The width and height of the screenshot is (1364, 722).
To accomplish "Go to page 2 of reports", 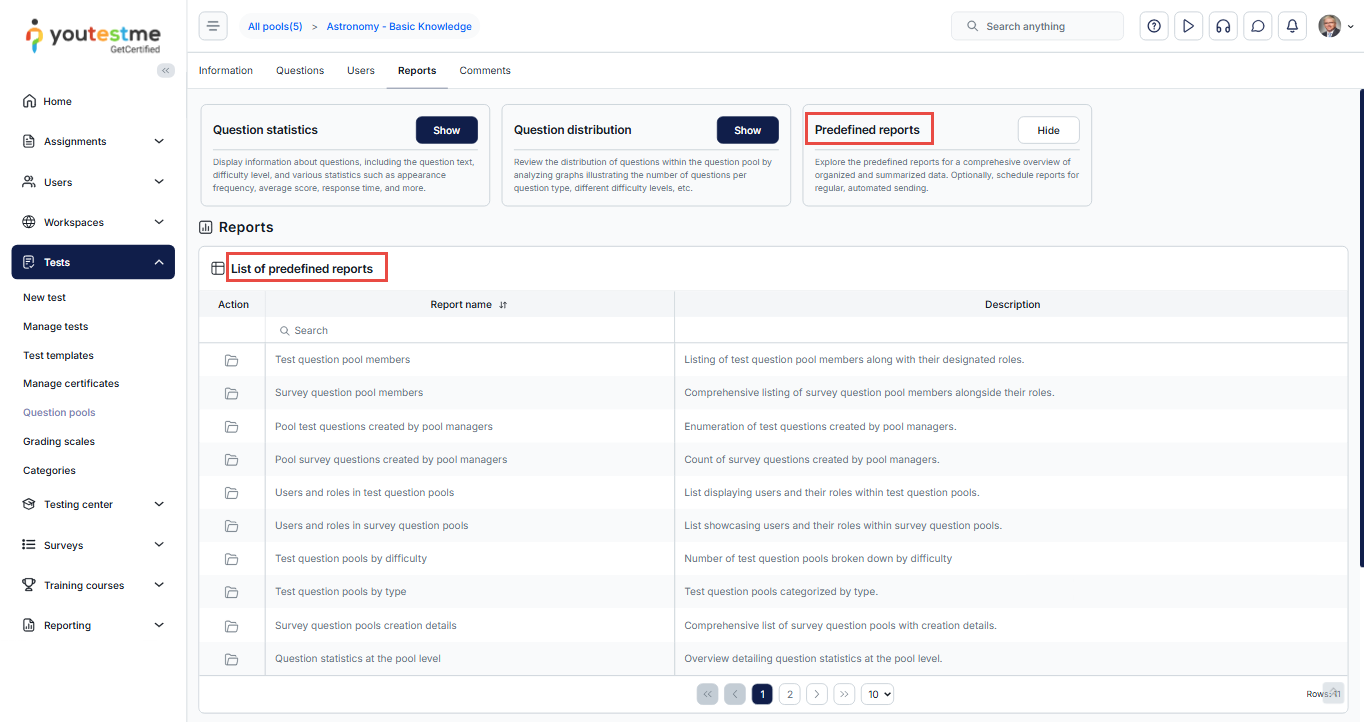I will click(789, 694).
